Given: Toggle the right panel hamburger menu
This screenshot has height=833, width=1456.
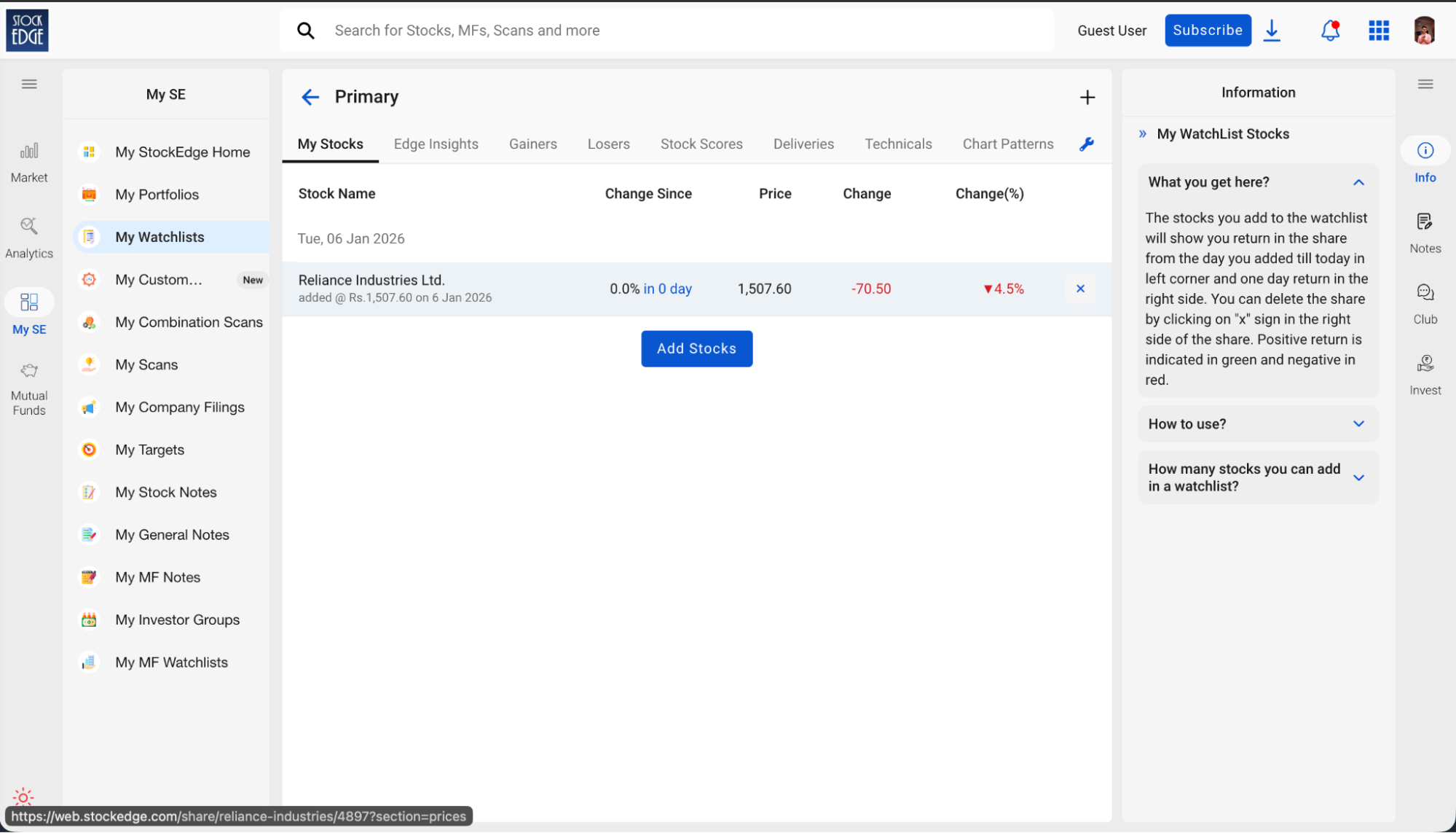Looking at the screenshot, I should (1425, 84).
